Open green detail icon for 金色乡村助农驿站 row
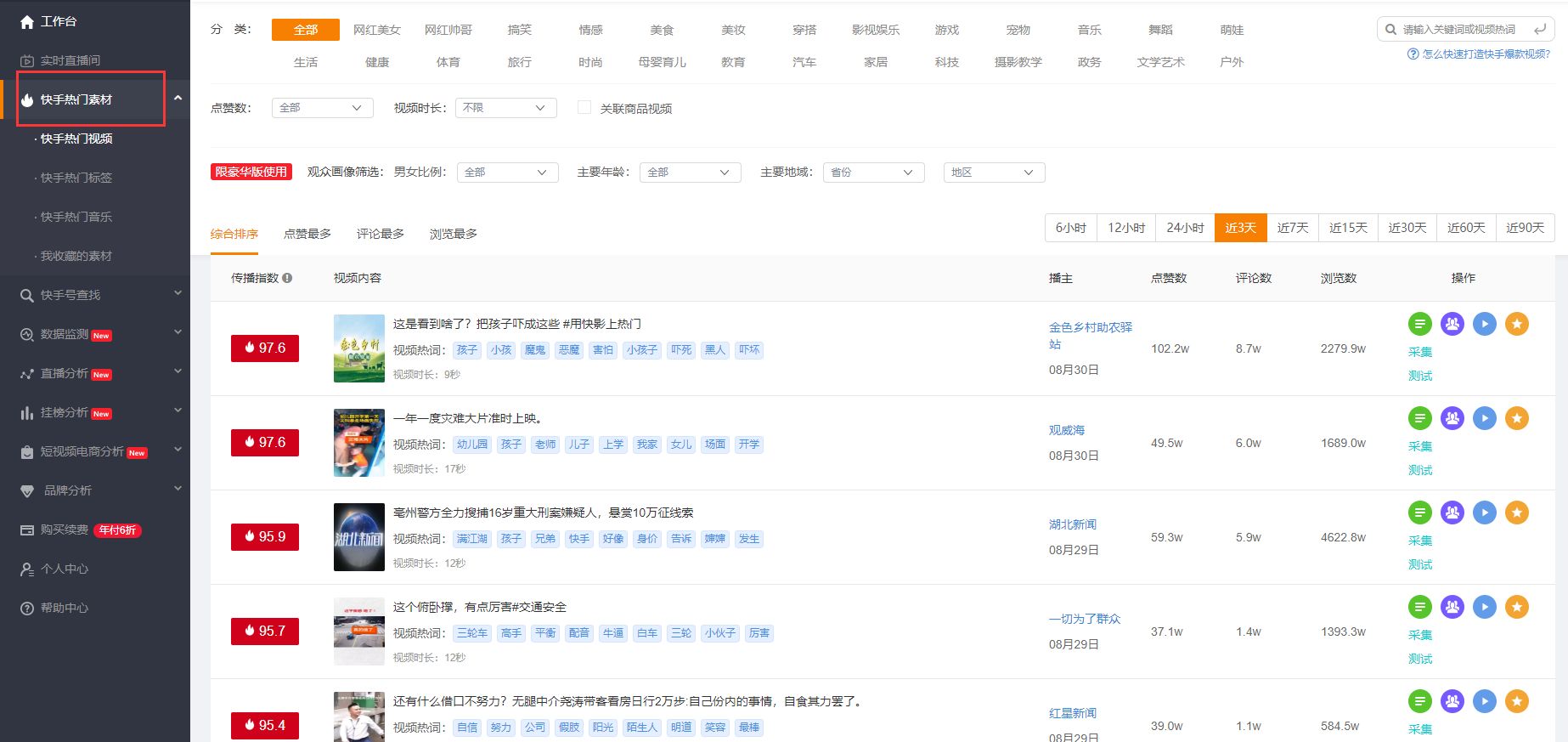 1420,324
